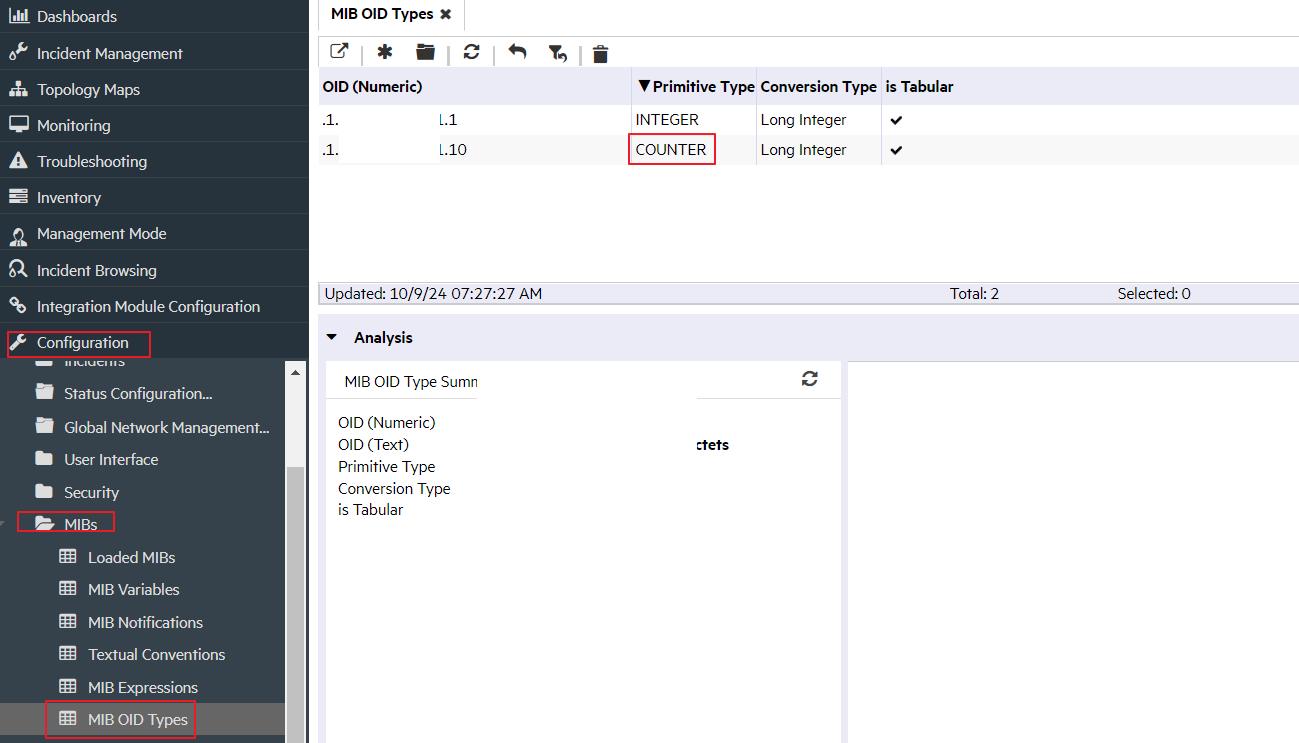Click the Undo toolbar icon
This screenshot has width=1299, height=743.
pyautogui.click(x=517, y=52)
